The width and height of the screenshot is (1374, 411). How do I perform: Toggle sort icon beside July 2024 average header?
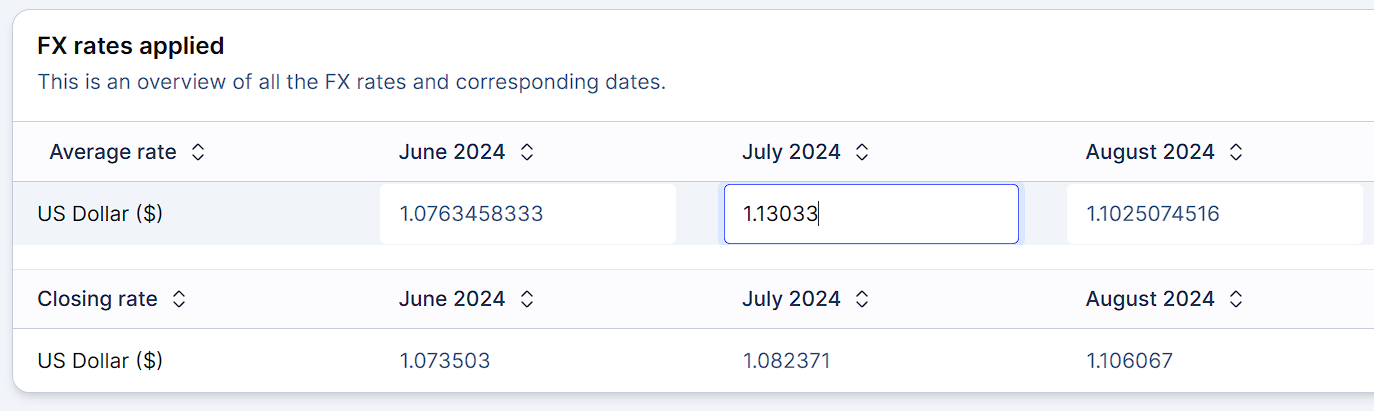coord(862,152)
